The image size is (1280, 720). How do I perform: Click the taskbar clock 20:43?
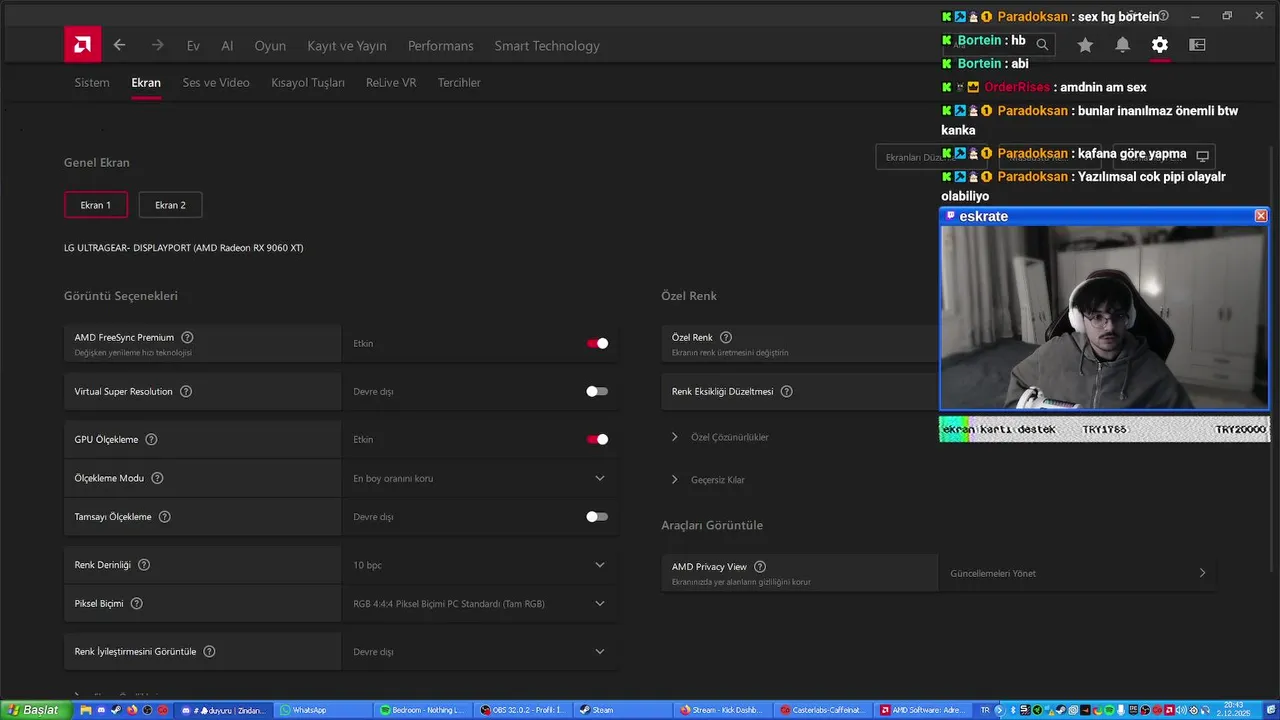click(1233, 710)
